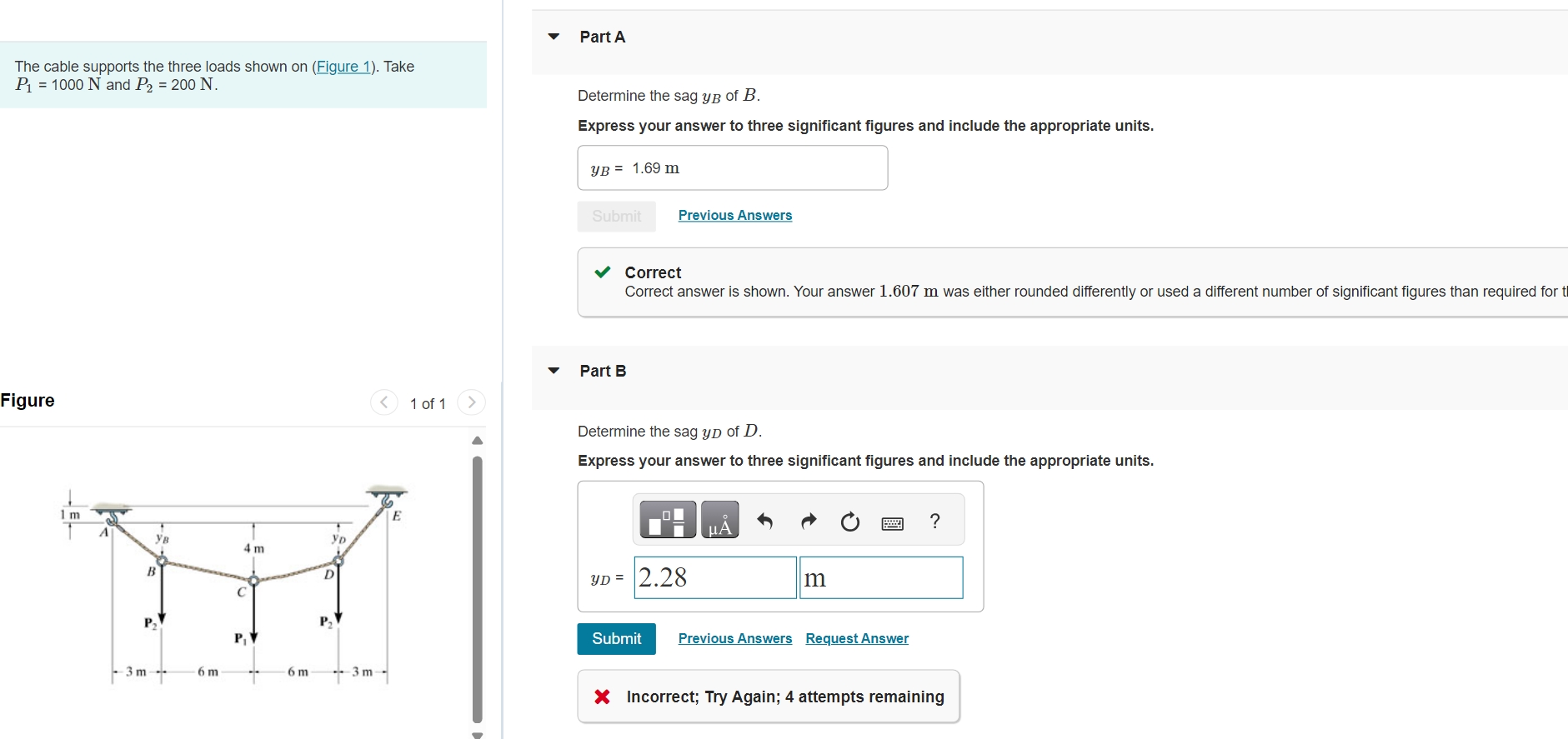Click the redo arrow in answer toolbar
The height and width of the screenshot is (739, 1568).
click(808, 522)
